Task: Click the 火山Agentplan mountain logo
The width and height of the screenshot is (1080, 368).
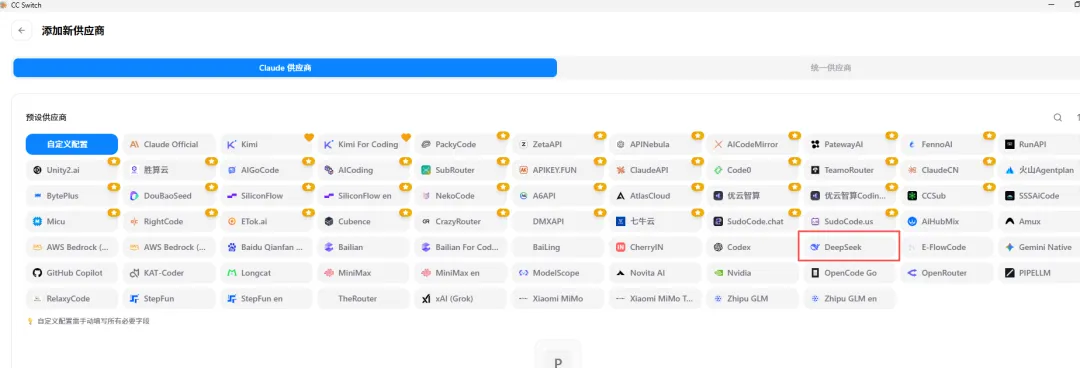Action: [x=1010, y=170]
